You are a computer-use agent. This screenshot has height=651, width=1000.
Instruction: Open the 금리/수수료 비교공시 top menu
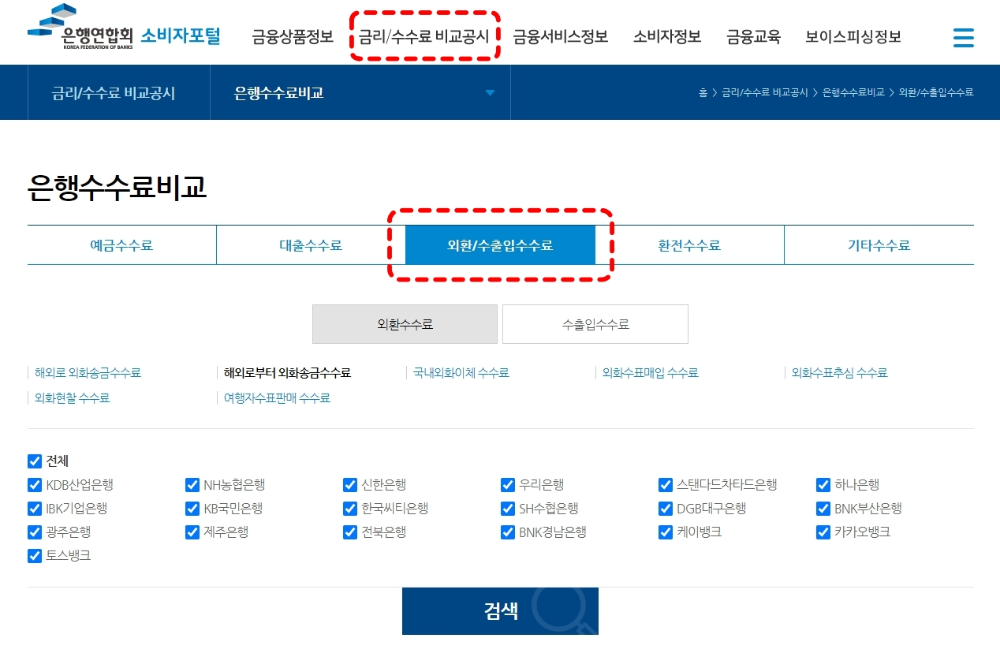424,37
